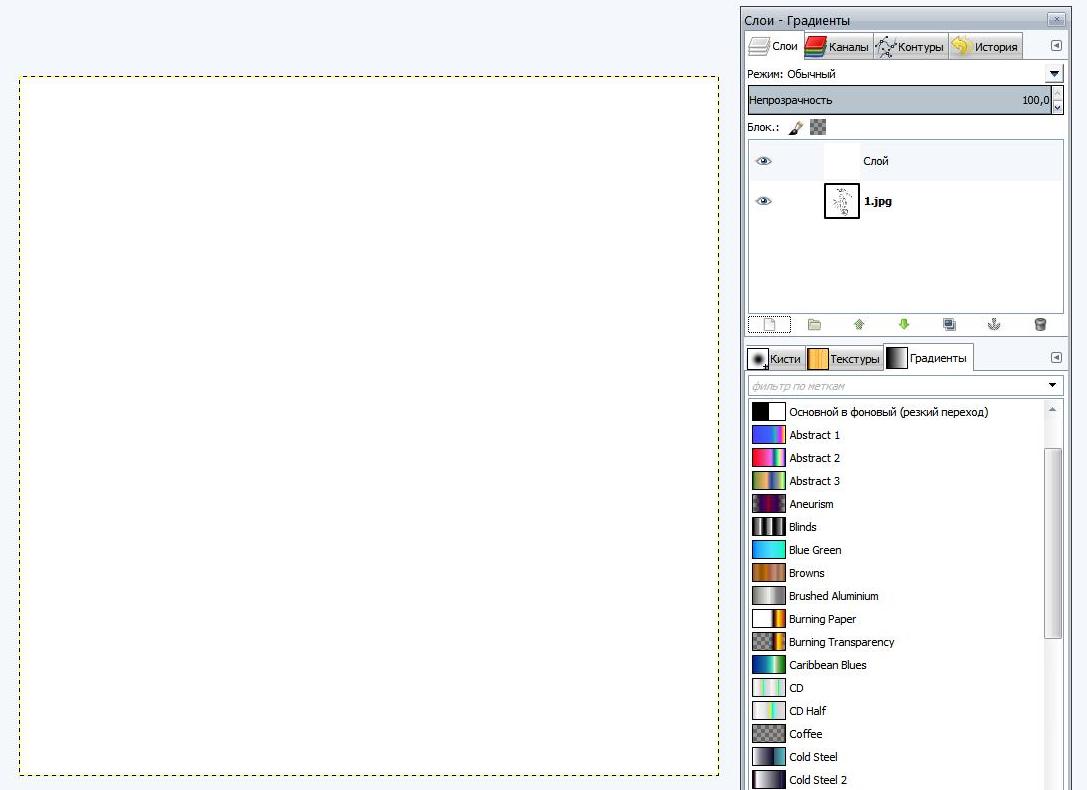Screen dimensions: 1087x790
Task: Anchor the floating layer with the anchor icon
Action: click(x=994, y=324)
